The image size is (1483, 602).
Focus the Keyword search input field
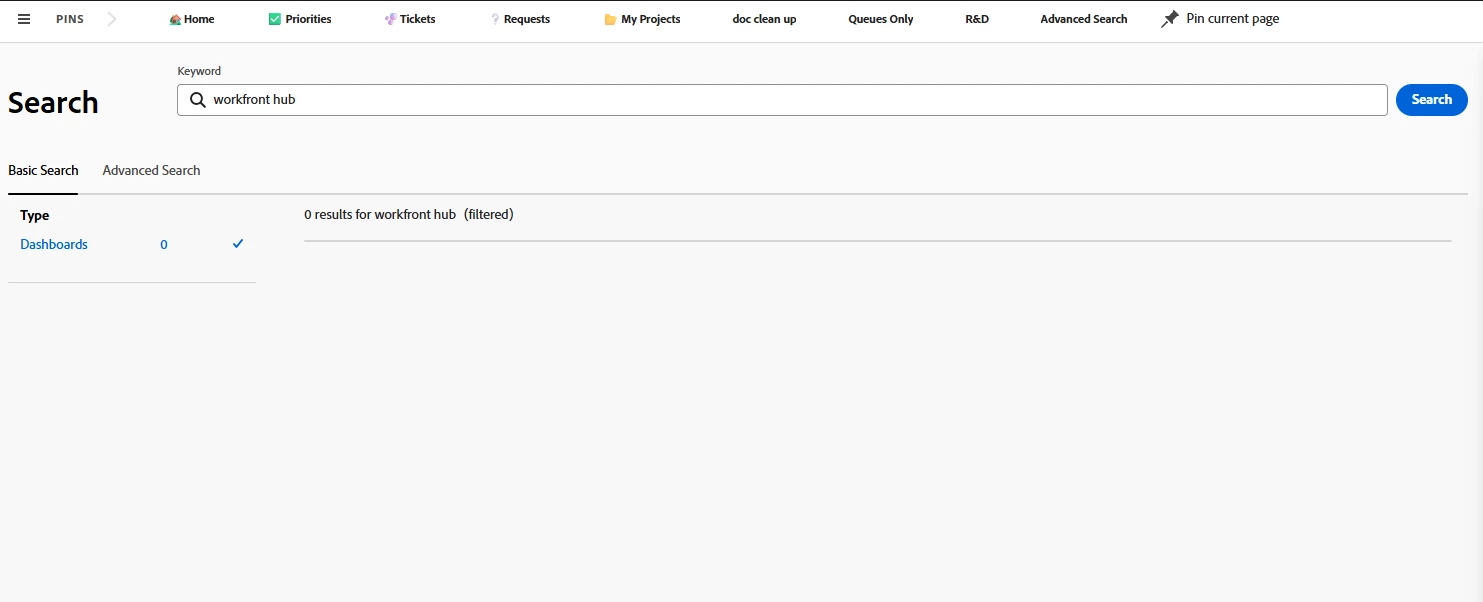pyautogui.click(x=782, y=100)
